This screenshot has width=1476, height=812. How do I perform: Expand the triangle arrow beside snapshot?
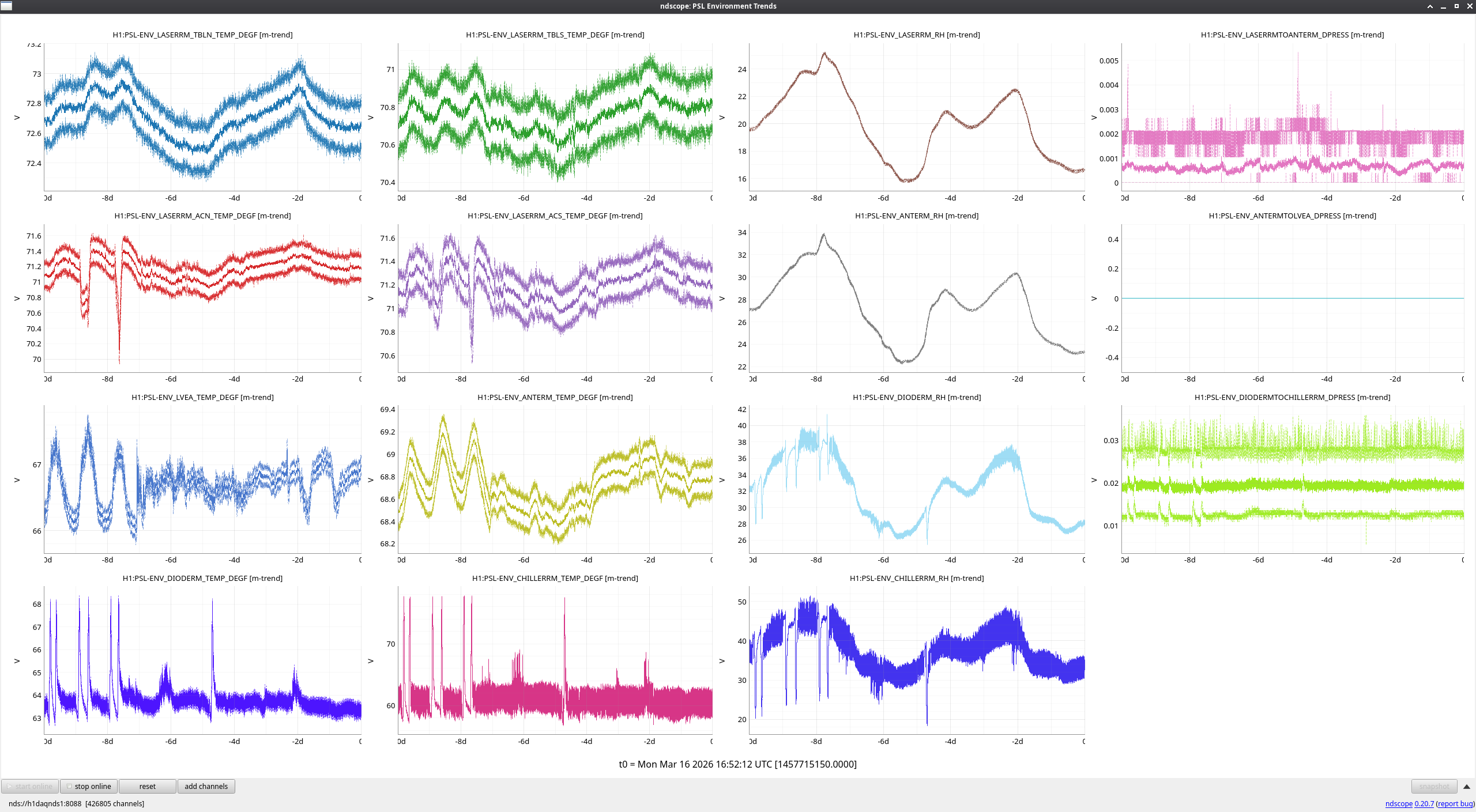pos(1466,786)
